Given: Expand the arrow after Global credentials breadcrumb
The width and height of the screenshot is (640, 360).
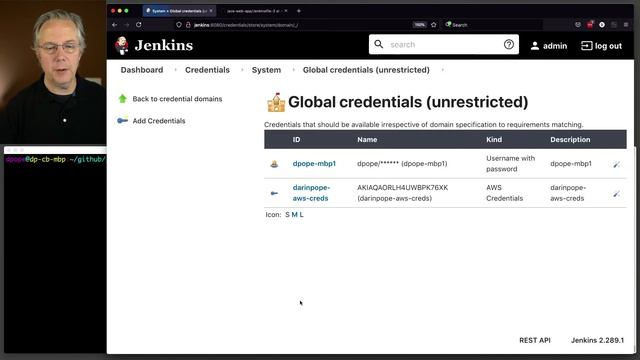Looking at the screenshot, I should [442, 70].
